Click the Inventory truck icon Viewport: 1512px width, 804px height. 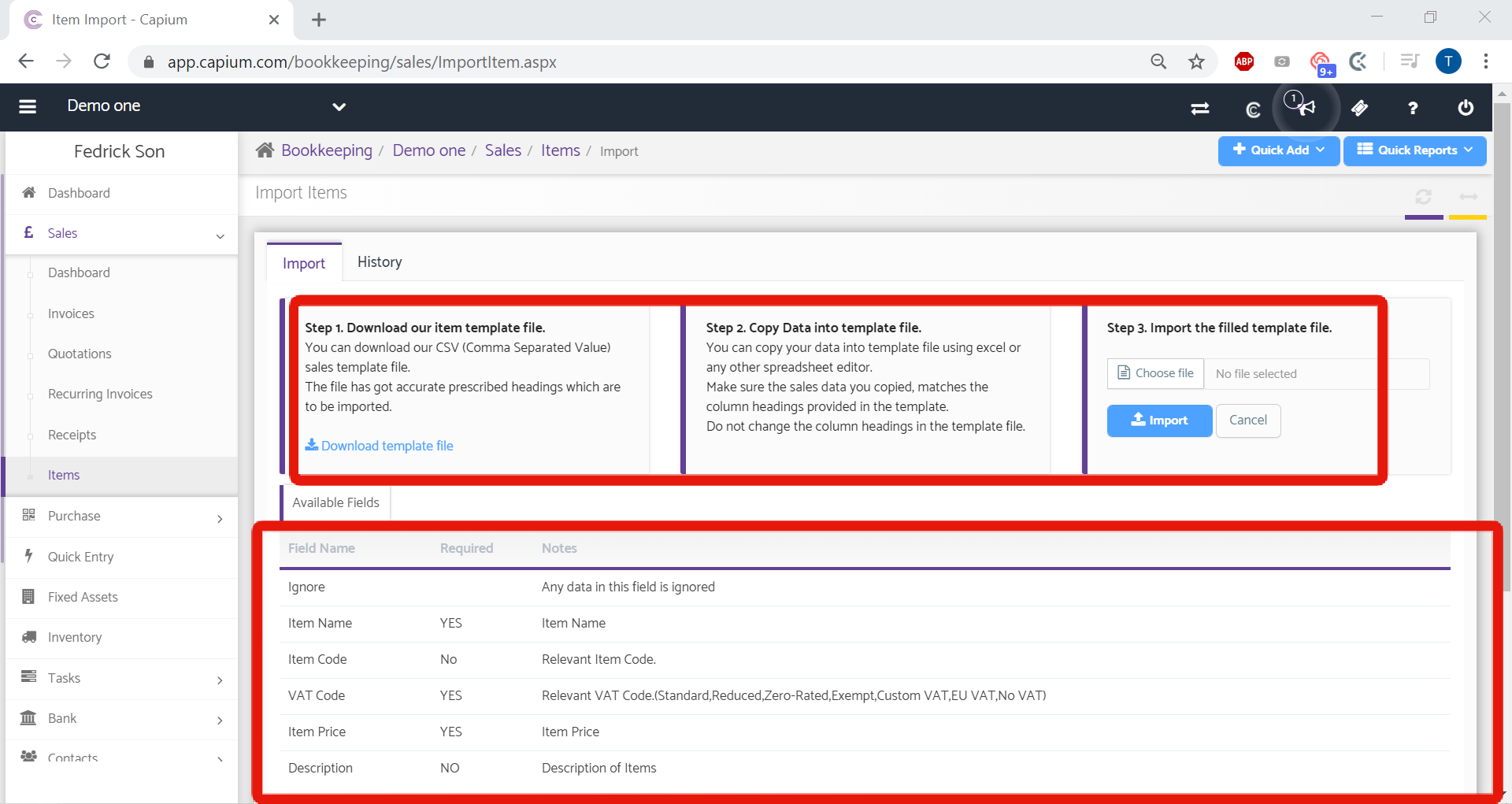click(29, 637)
